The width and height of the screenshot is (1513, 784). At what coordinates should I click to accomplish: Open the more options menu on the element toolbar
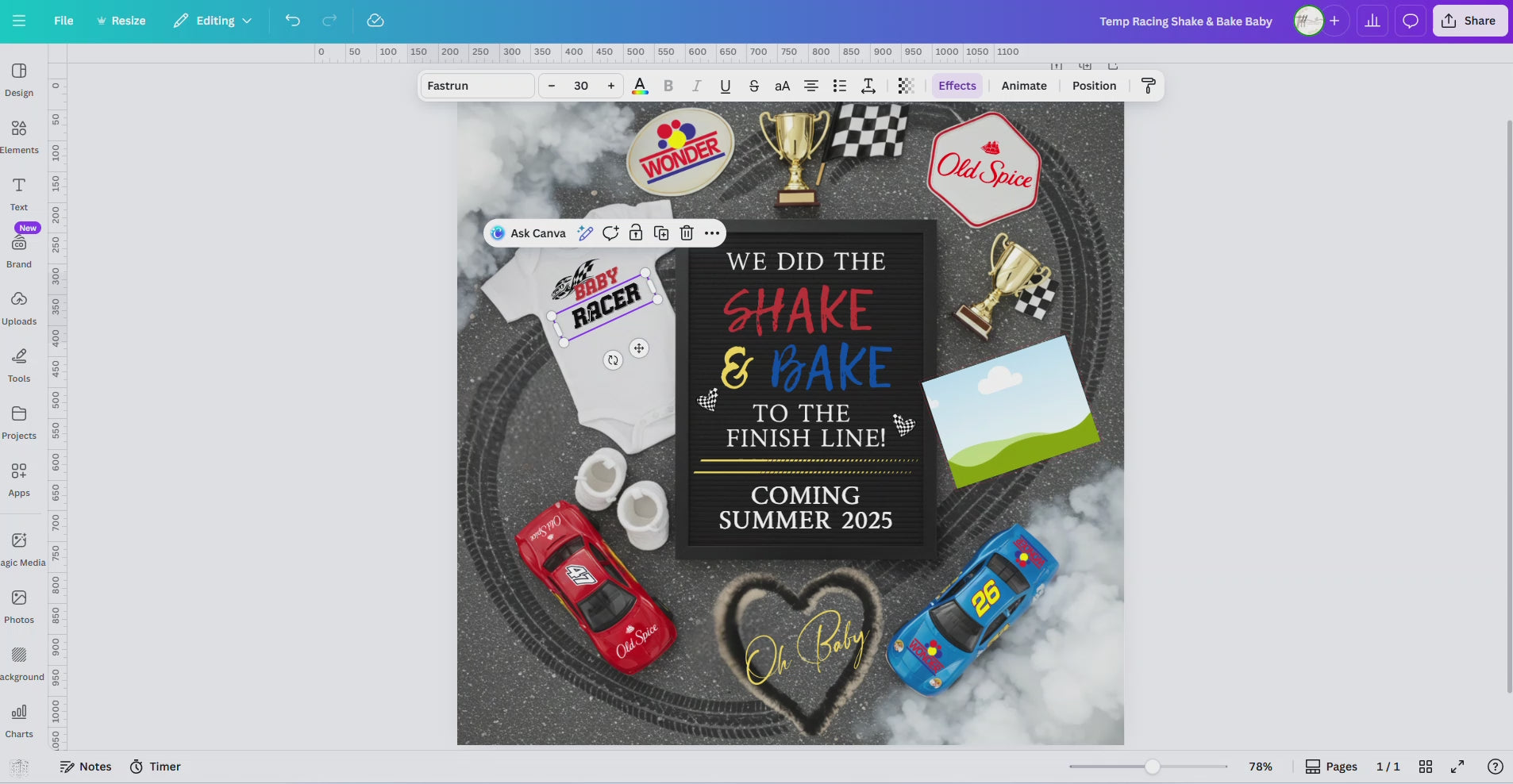click(710, 233)
